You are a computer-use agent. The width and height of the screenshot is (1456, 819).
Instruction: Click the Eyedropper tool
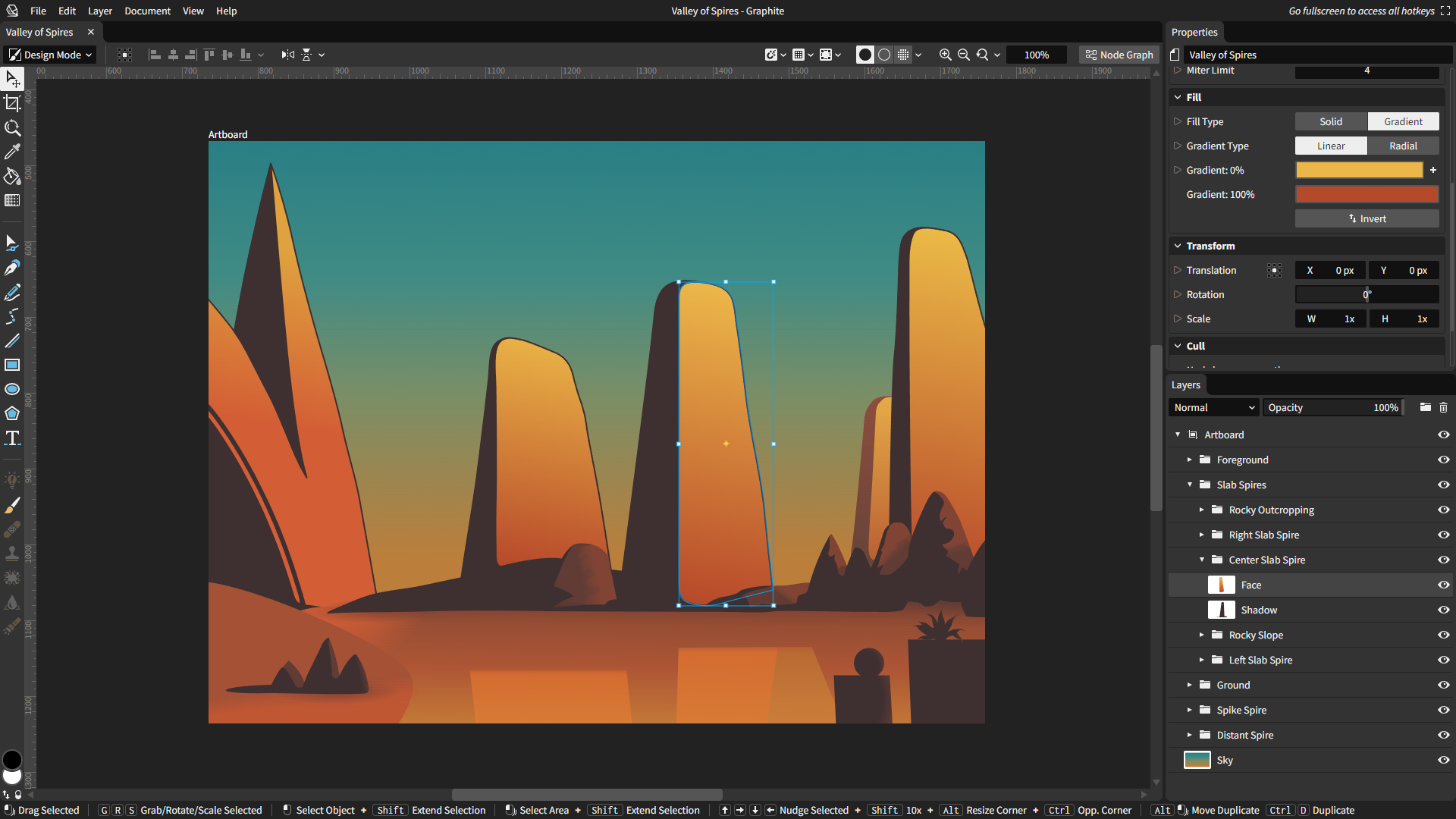13,152
